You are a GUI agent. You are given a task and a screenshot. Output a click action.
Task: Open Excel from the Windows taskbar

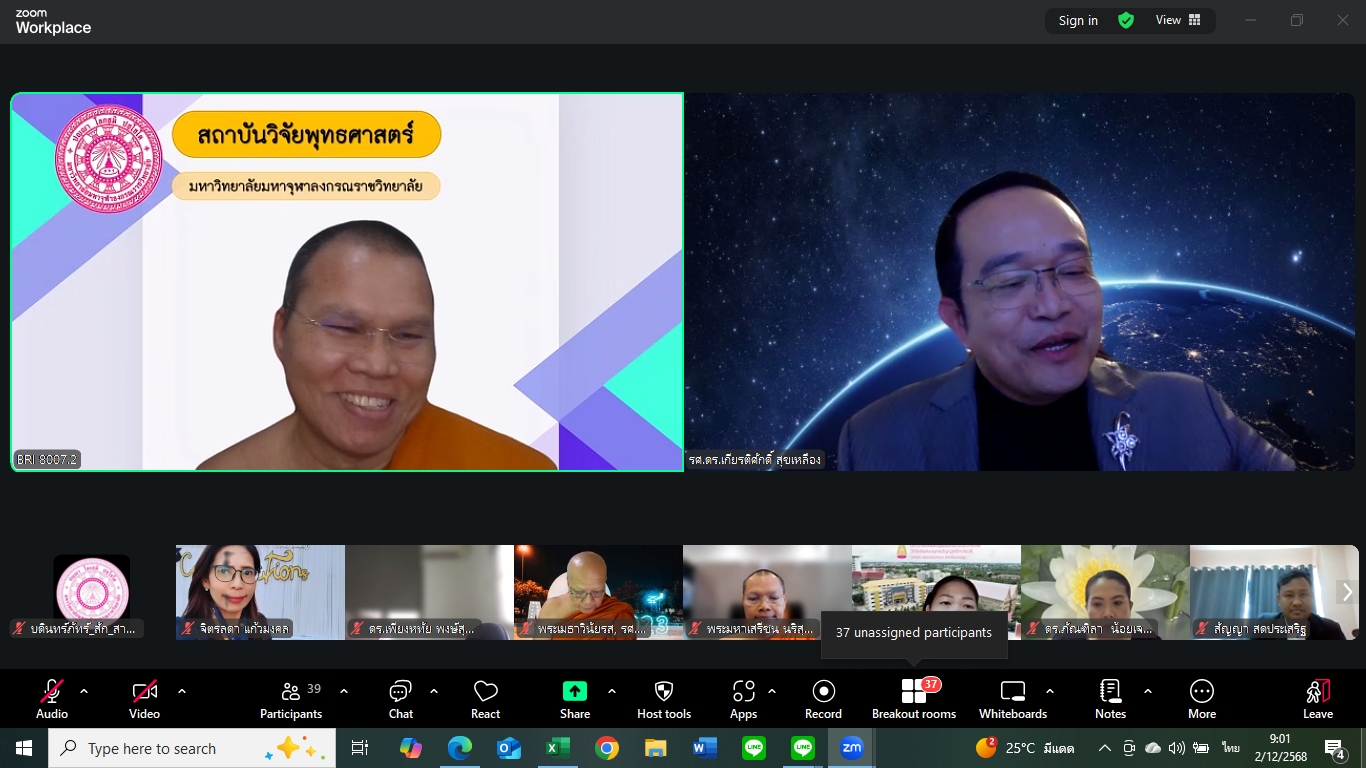(x=557, y=748)
